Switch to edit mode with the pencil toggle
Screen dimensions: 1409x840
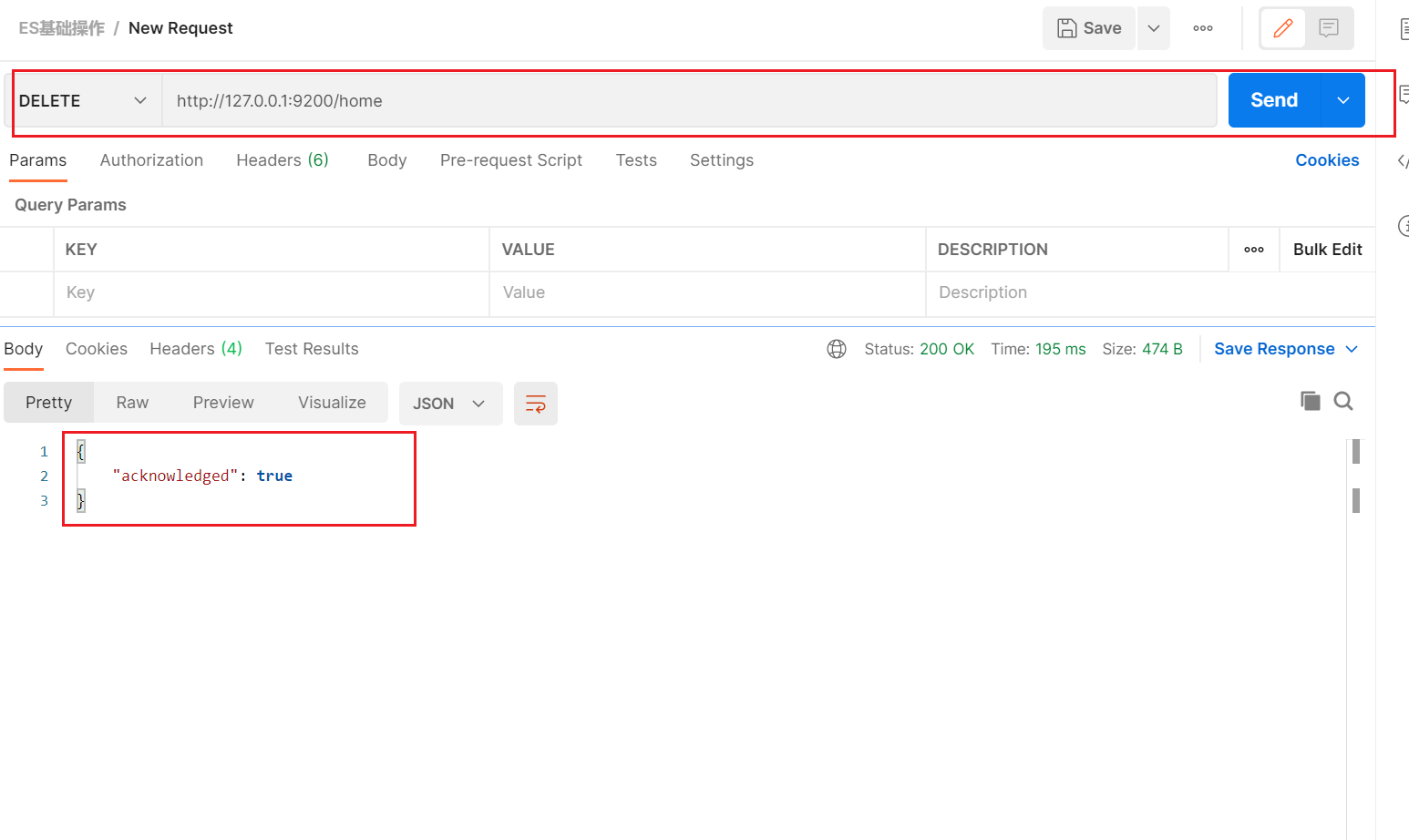click(x=1282, y=28)
